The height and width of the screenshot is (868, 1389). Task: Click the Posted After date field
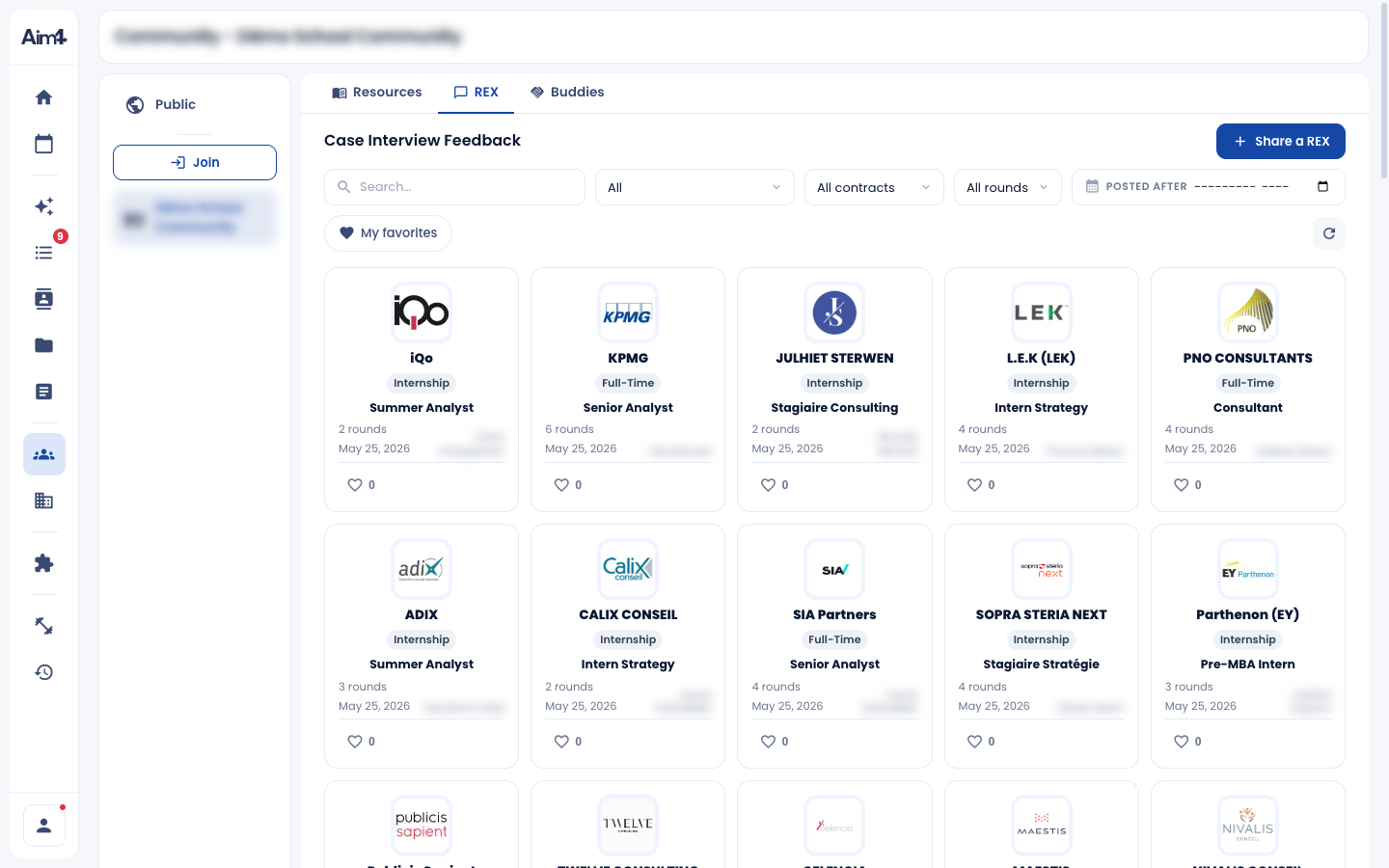[x=1208, y=187]
